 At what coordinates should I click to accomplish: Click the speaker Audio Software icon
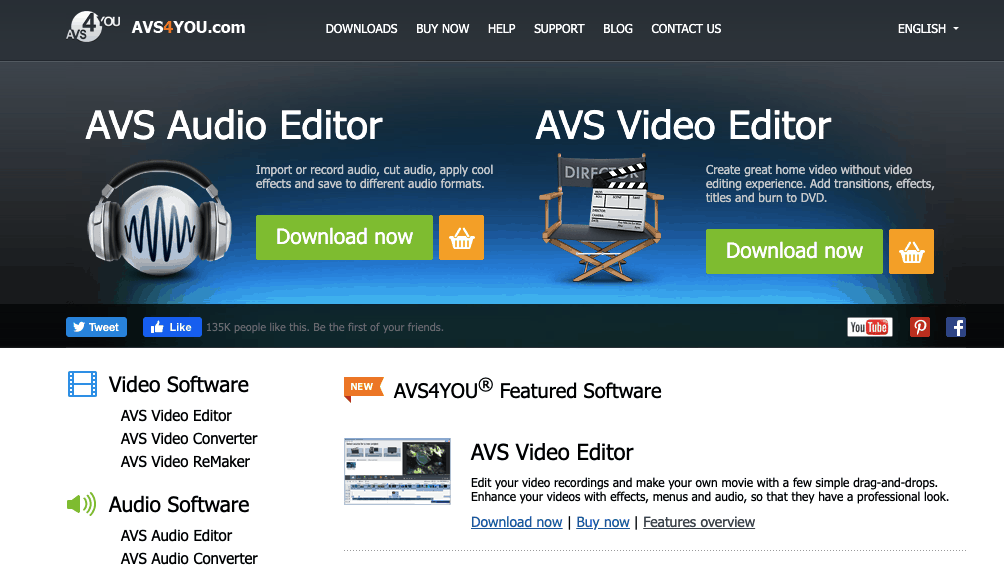coord(81,504)
